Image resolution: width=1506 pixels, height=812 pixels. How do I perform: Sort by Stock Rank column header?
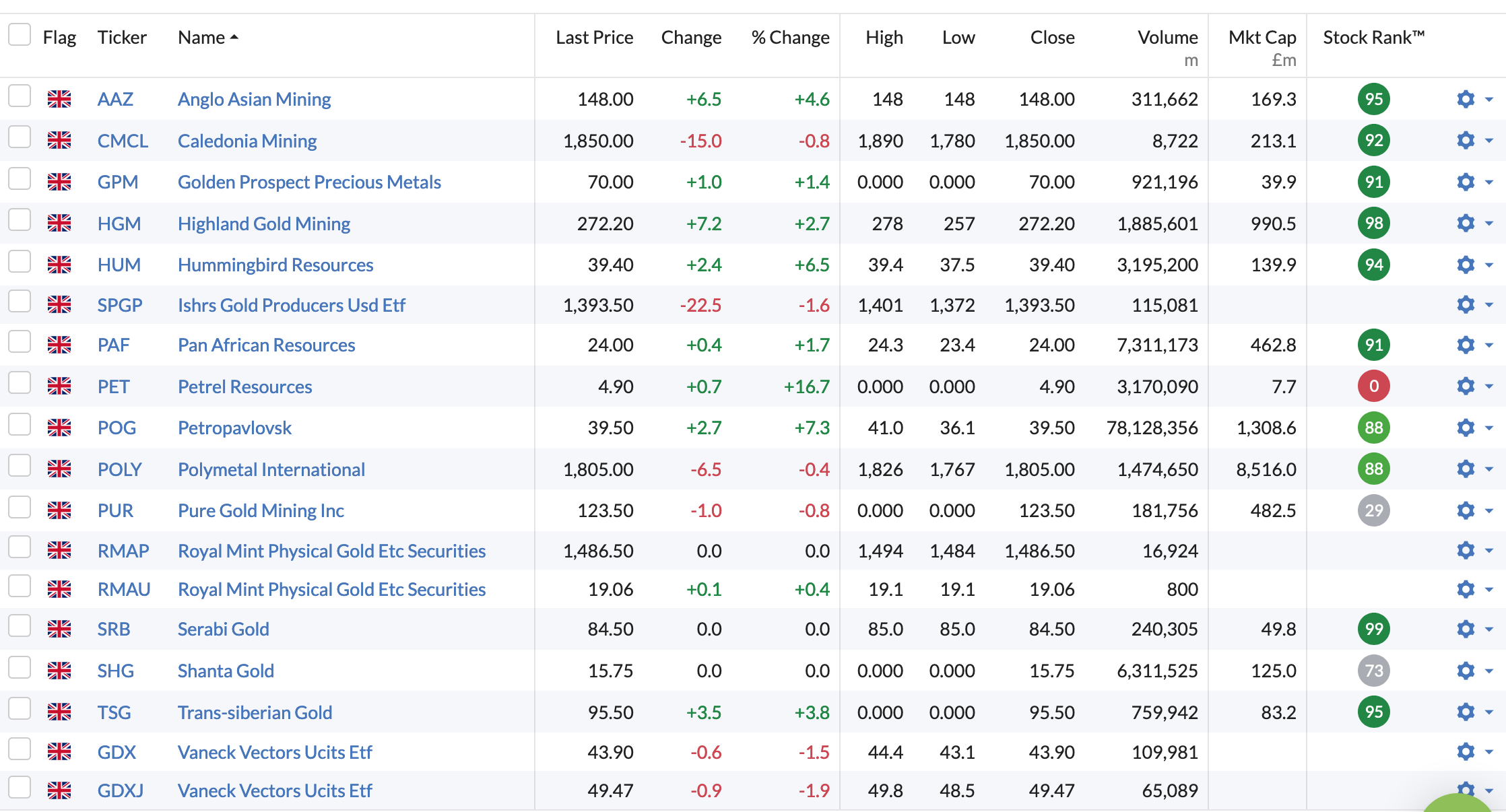pyautogui.click(x=1374, y=38)
